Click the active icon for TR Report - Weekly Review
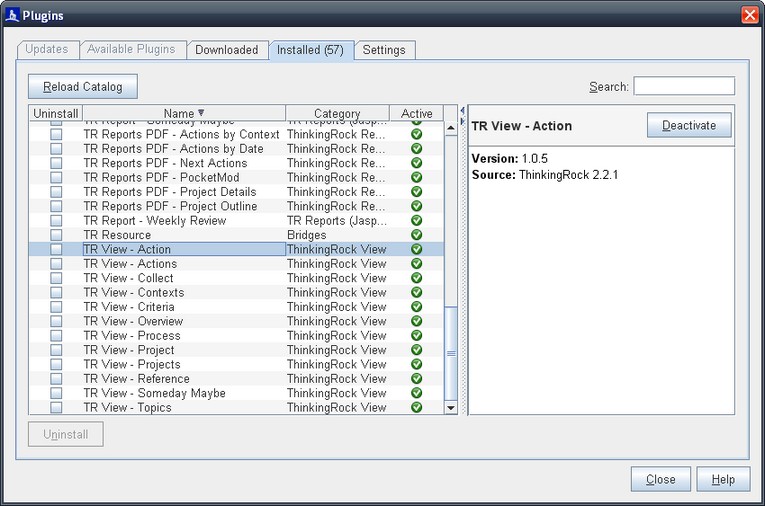This screenshot has width=765, height=506. point(416,221)
